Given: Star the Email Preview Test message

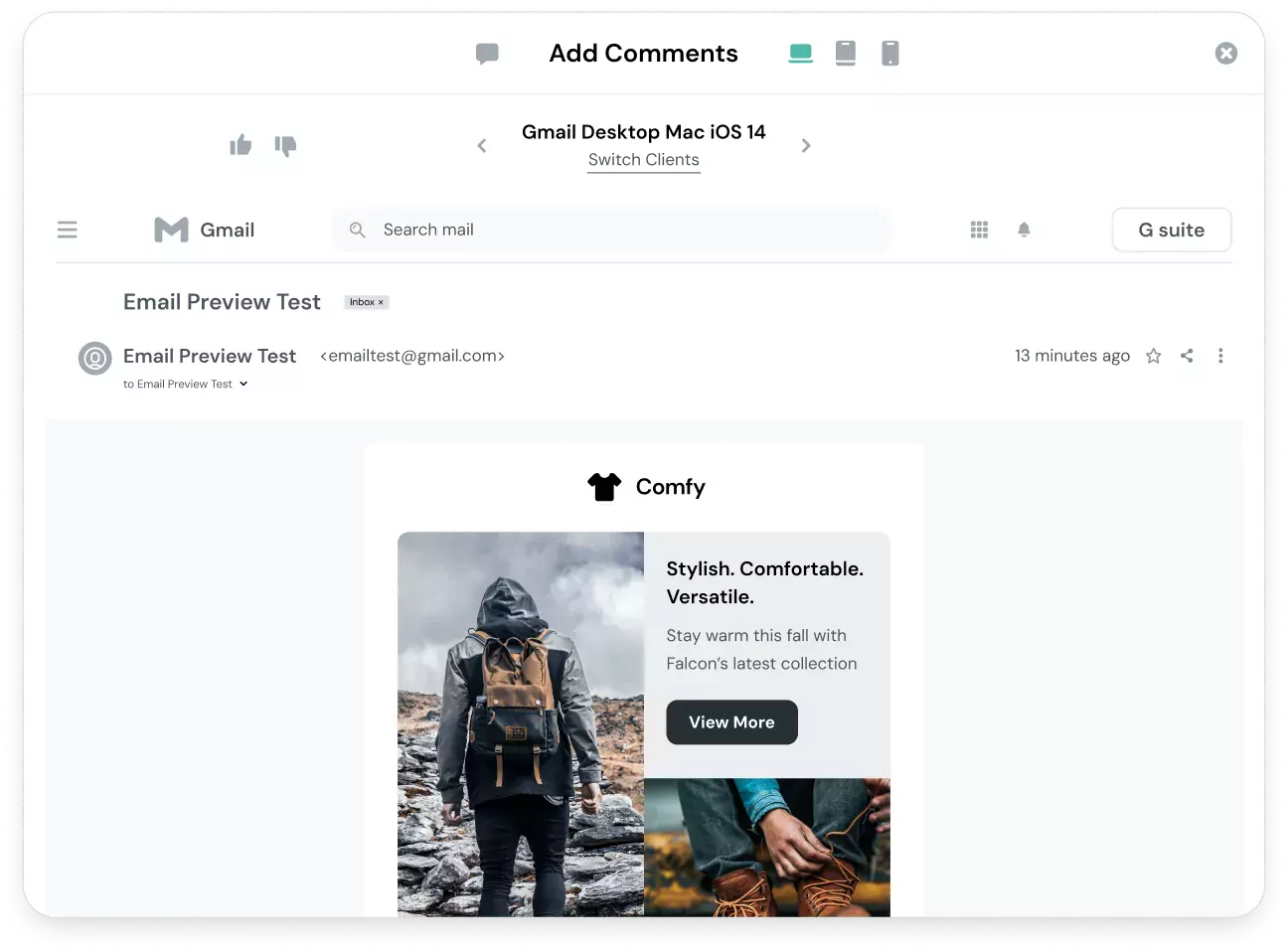Looking at the screenshot, I should [x=1153, y=356].
